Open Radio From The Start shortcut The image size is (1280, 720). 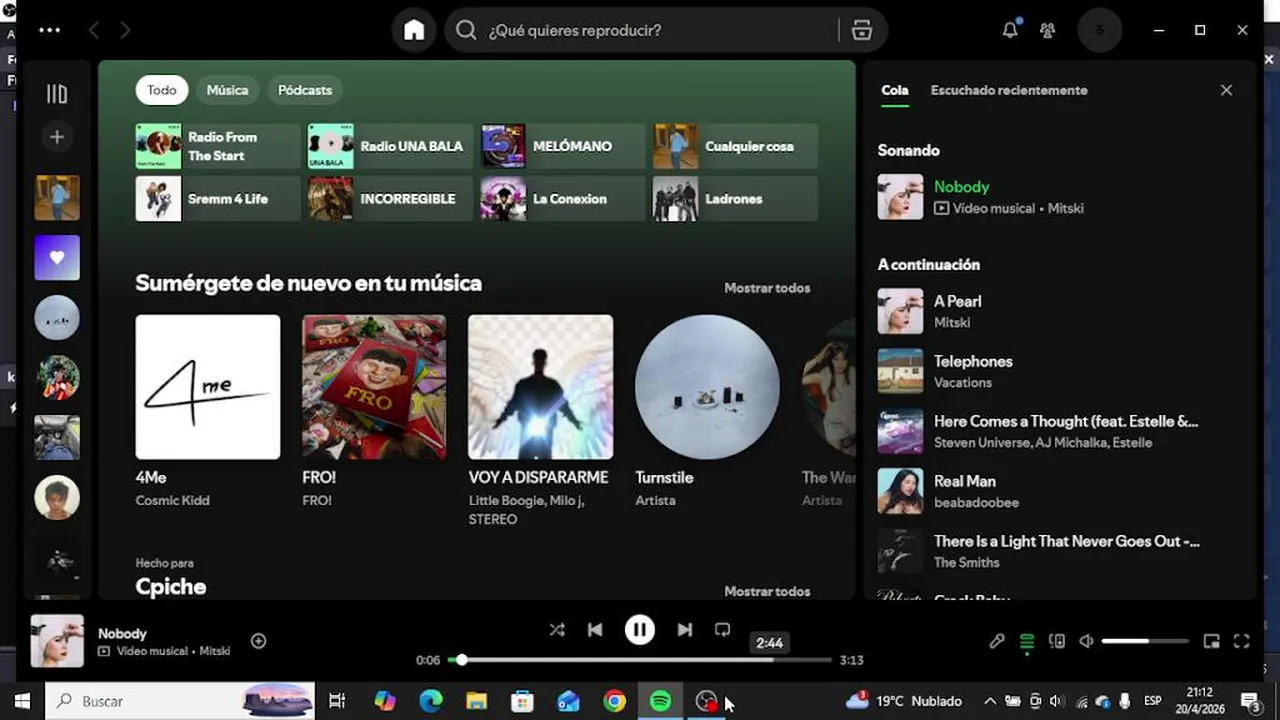[x=218, y=146]
